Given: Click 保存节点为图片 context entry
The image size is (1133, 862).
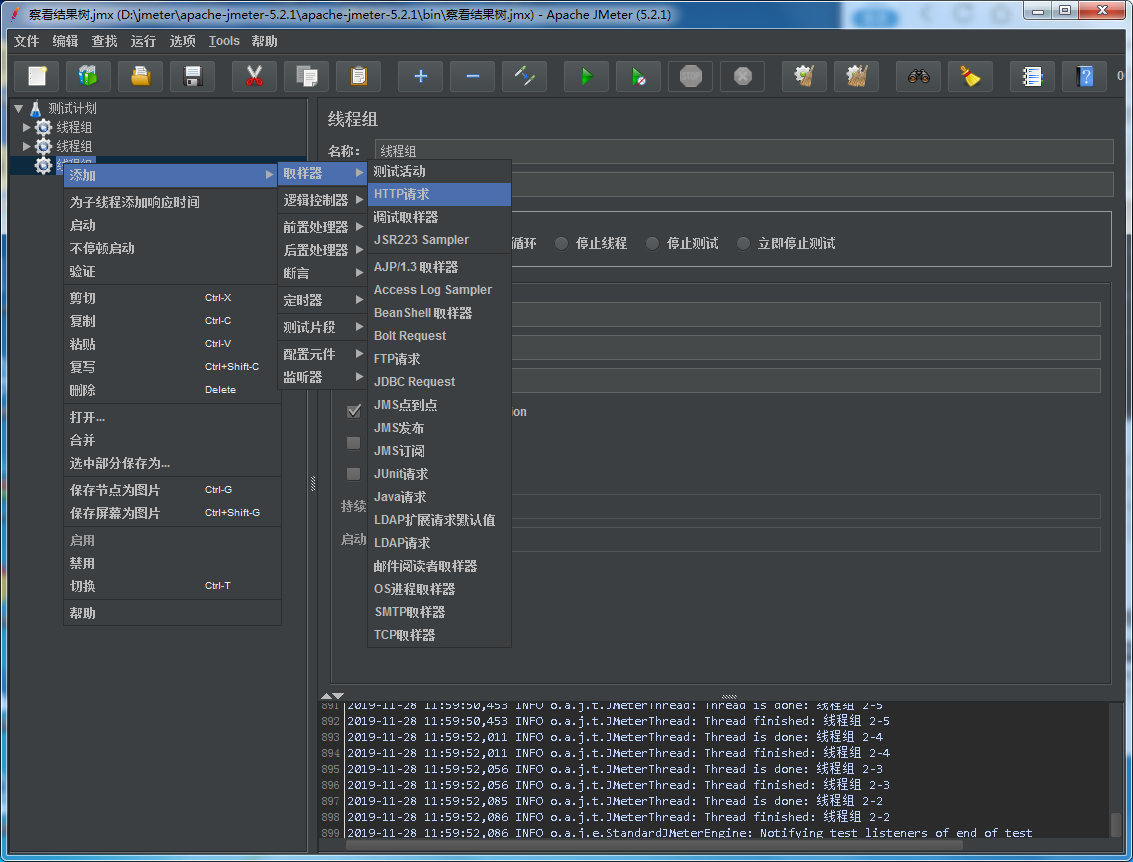Looking at the screenshot, I should tap(172, 490).
